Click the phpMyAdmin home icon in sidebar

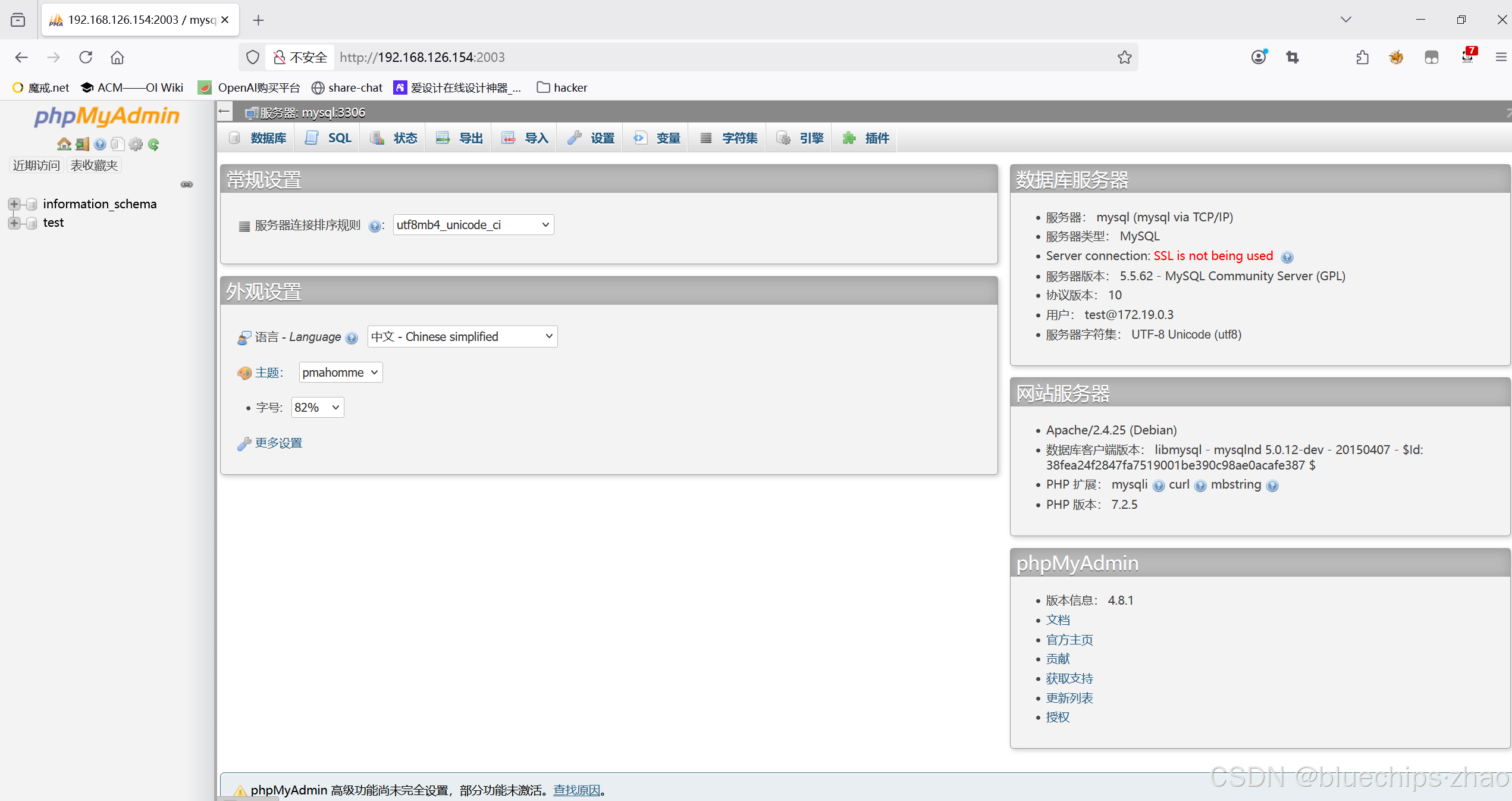click(64, 144)
